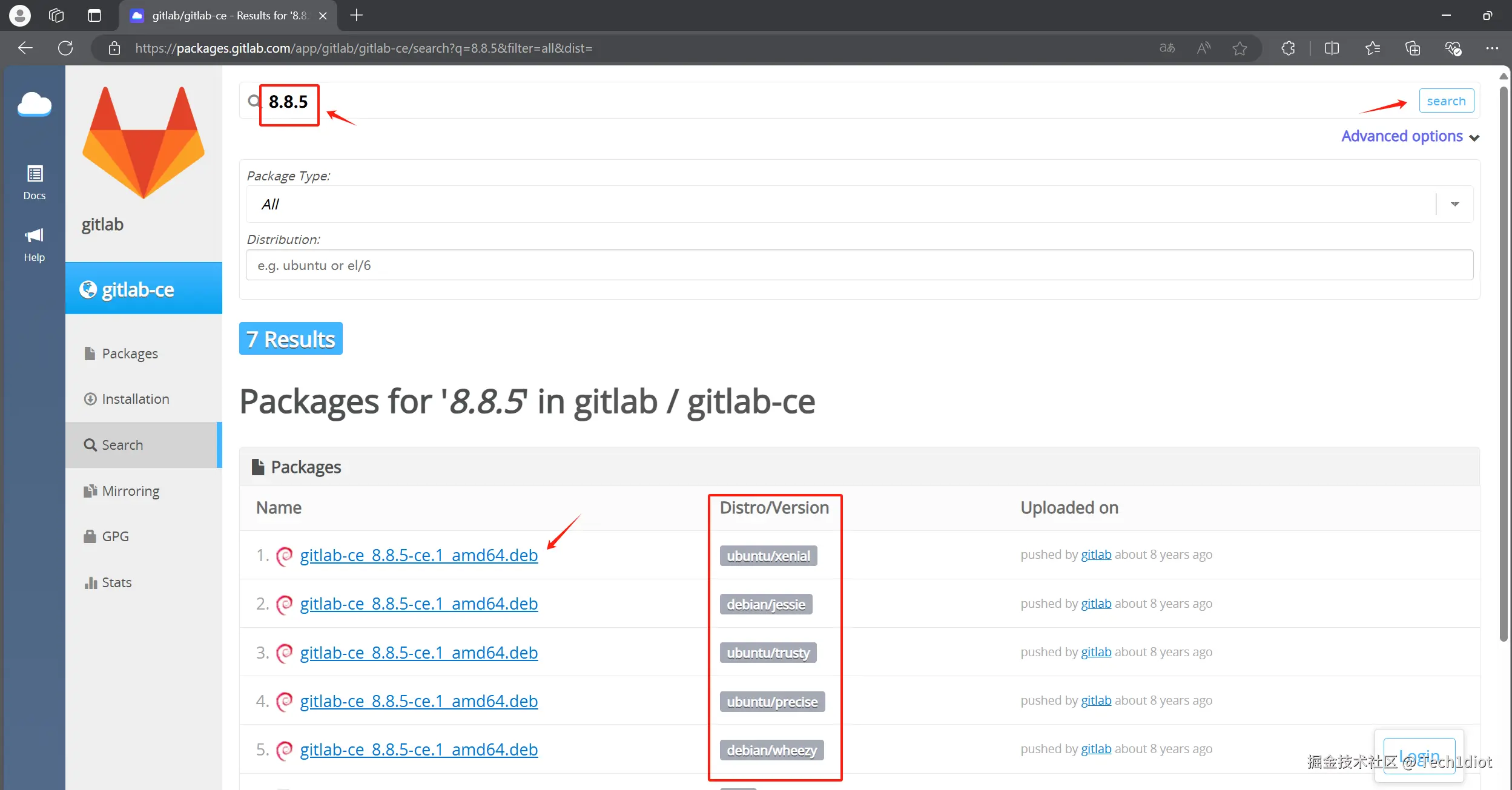Click the packagecloud cloud logo icon
The image size is (1512, 790).
click(x=35, y=105)
